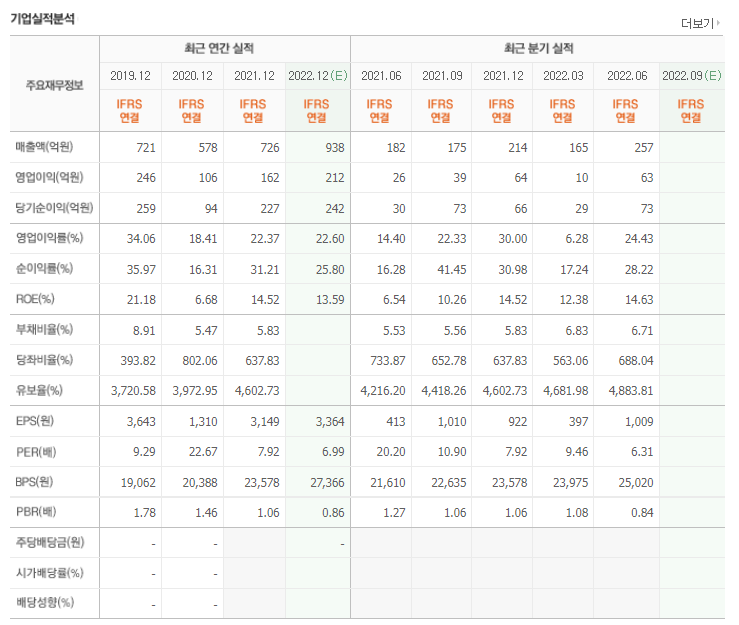Image resolution: width=739 pixels, height=625 pixels.
Task: Select the 유보율(%) row label
Action: pyautogui.click(x=39, y=390)
